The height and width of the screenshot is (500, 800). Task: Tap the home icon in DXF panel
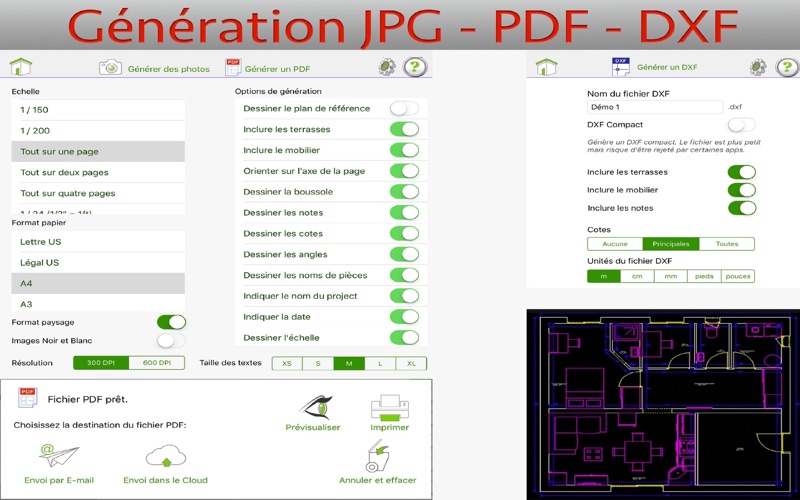pos(546,67)
